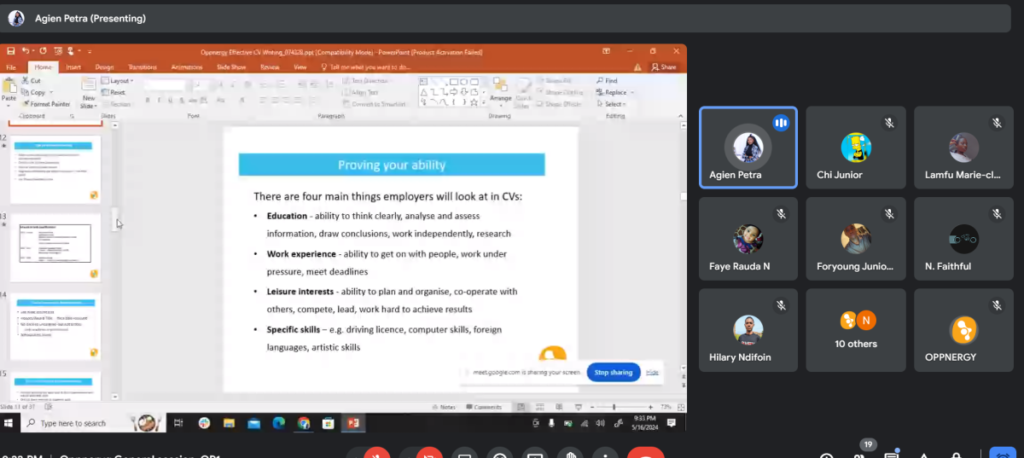This screenshot has height=458, width=1024.
Task: Switch to the Insert ribbon tab
Action: [x=73, y=67]
